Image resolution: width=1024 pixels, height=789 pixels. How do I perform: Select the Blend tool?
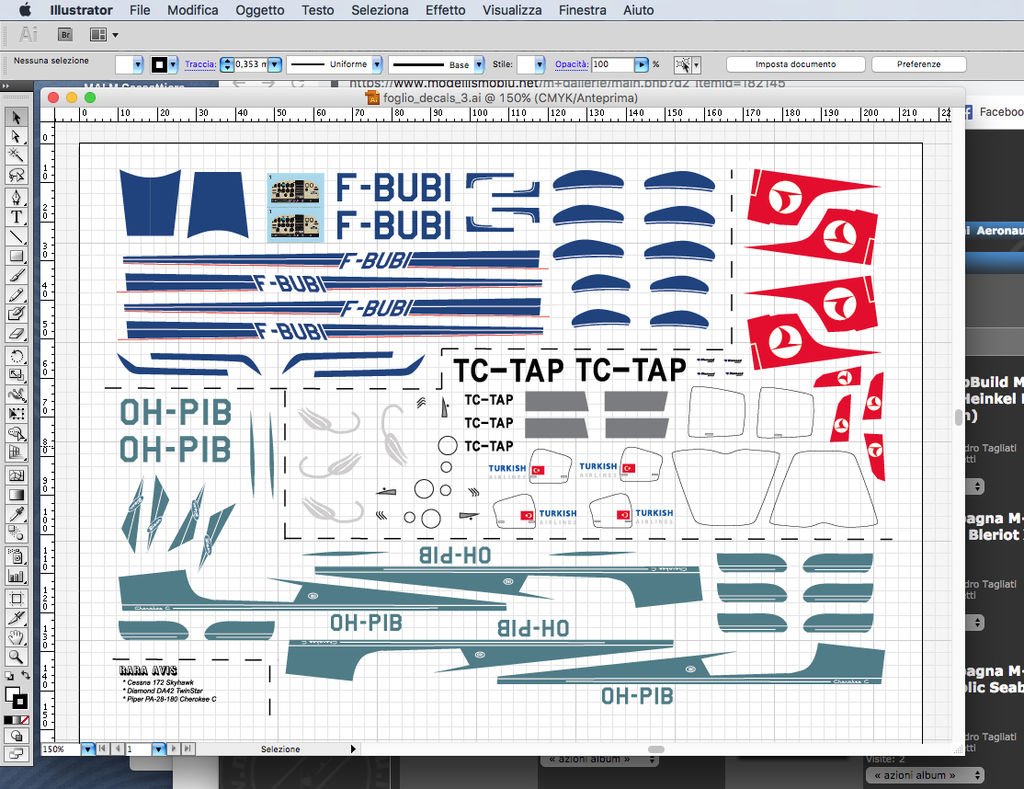pyautogui.click(x=16, y=533)
